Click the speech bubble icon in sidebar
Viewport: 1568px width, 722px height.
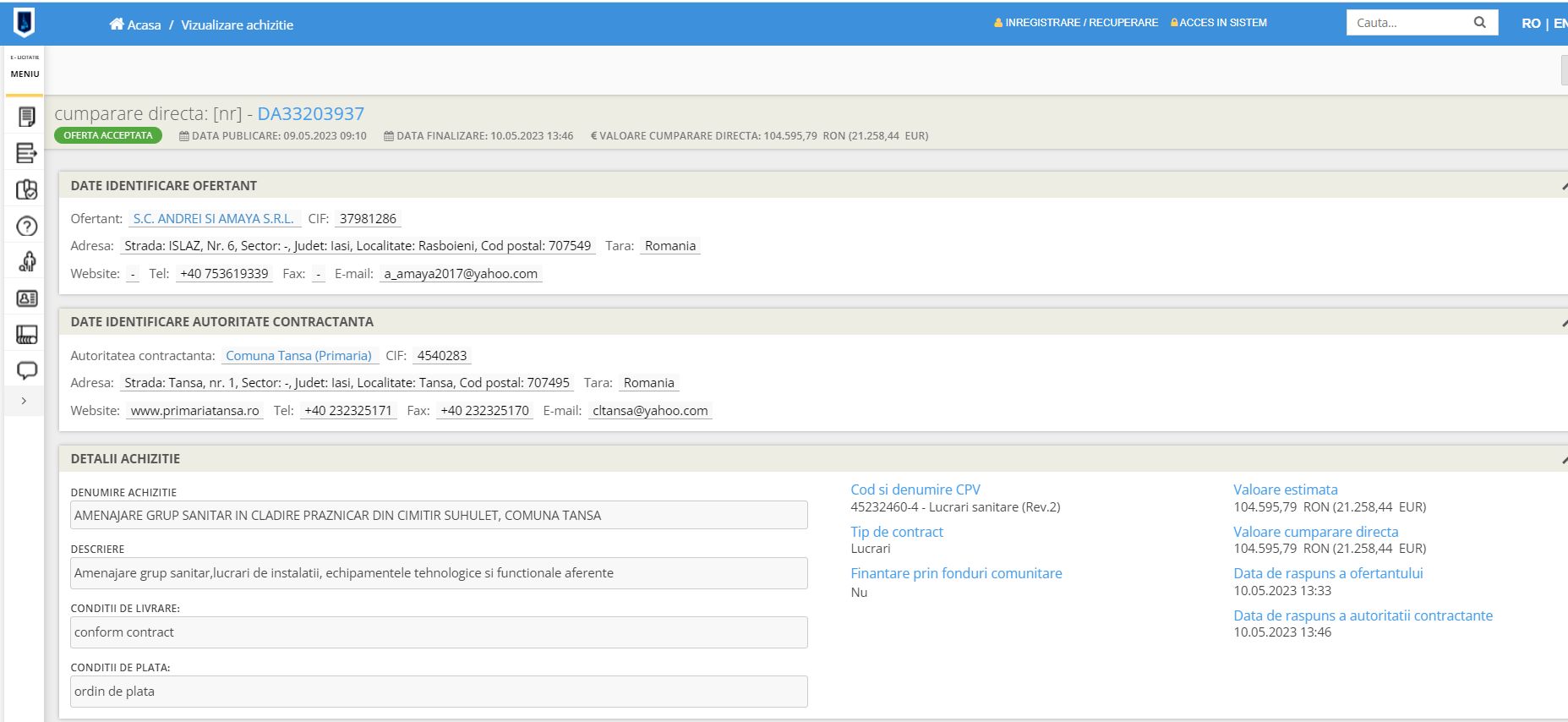pos(27,370)
